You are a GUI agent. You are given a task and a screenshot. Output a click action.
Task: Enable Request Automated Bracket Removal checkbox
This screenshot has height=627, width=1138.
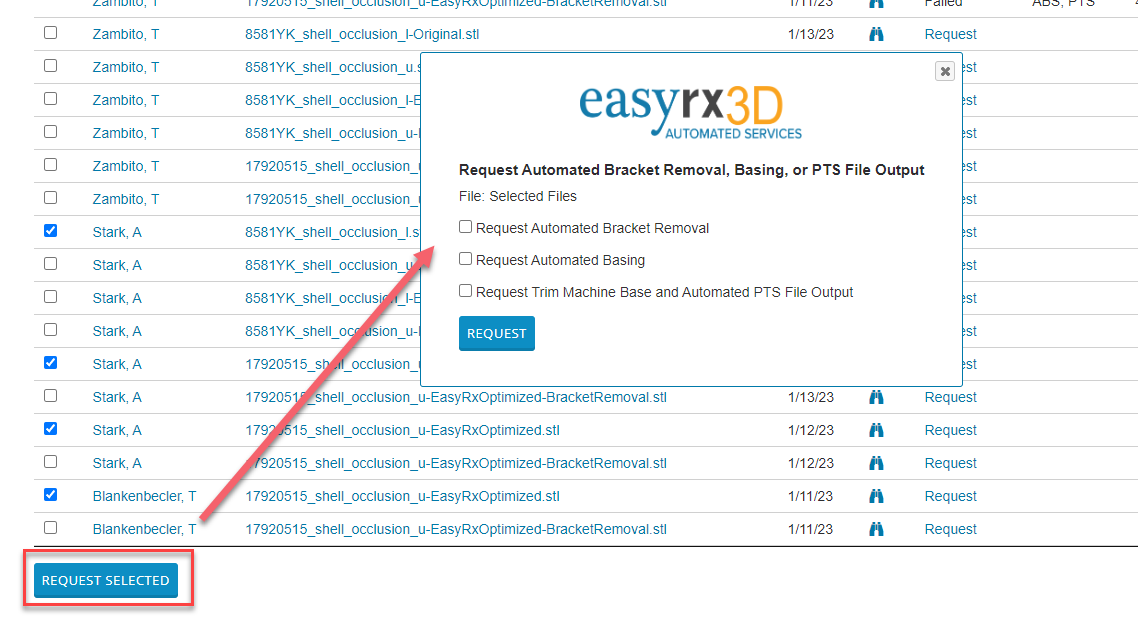[465, 227]
